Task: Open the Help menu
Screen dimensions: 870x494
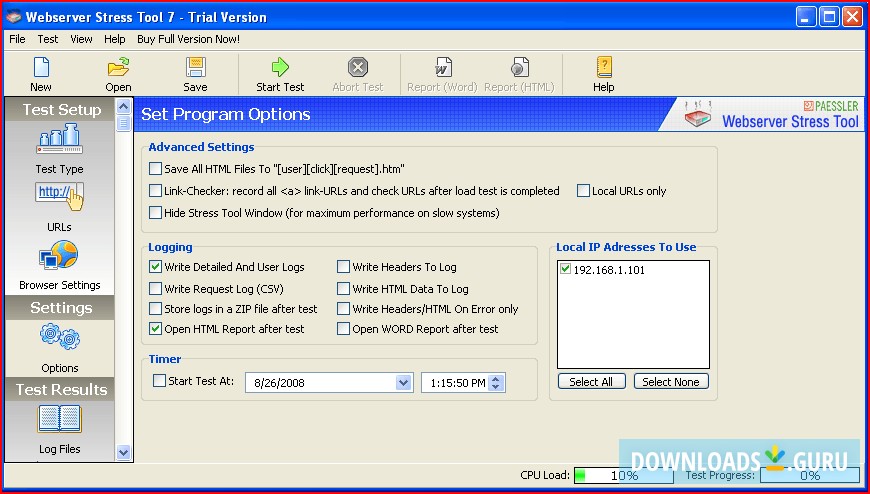Action: coord(114,39)
